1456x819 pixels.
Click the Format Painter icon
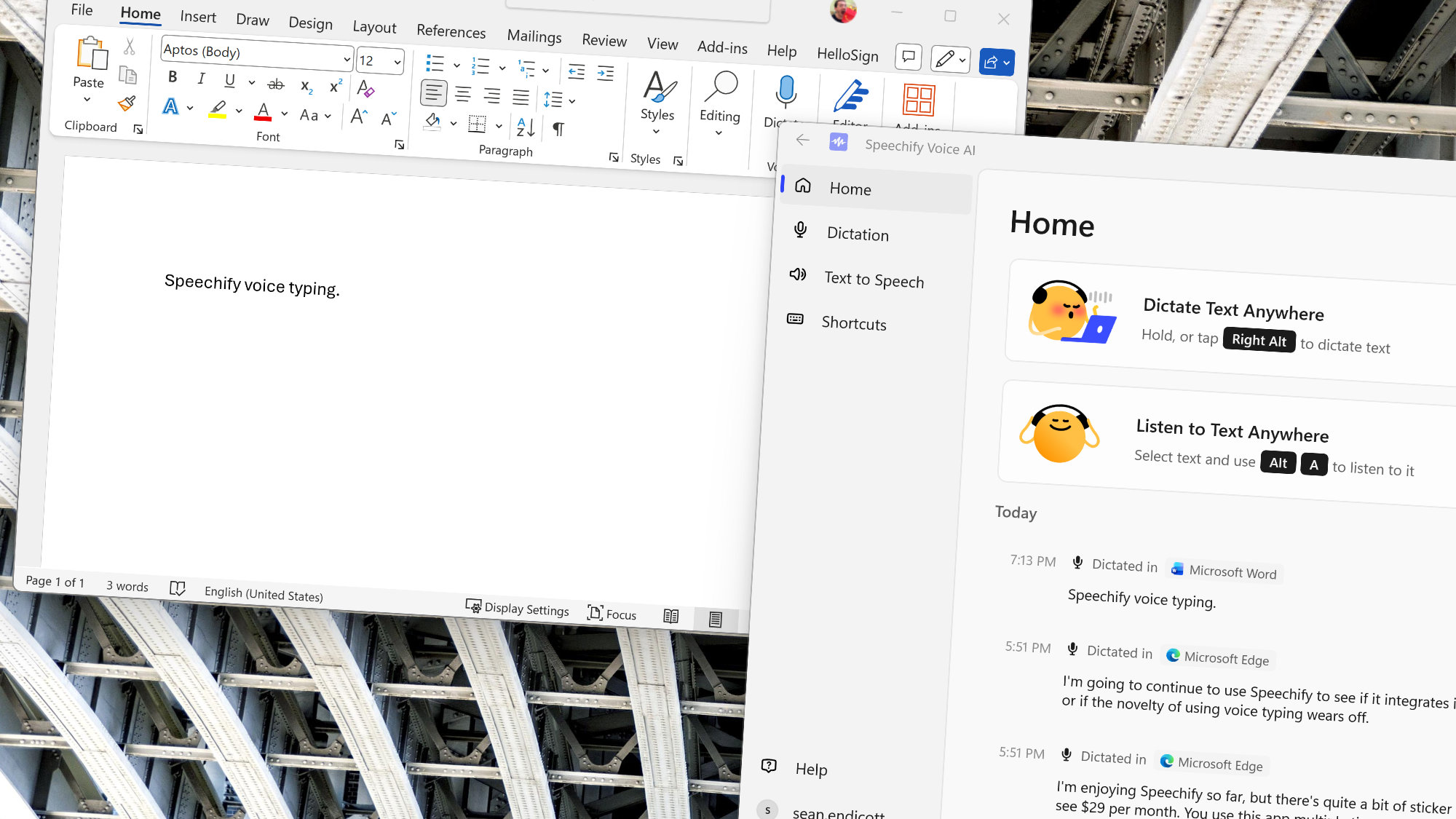(x=127, y=106)
